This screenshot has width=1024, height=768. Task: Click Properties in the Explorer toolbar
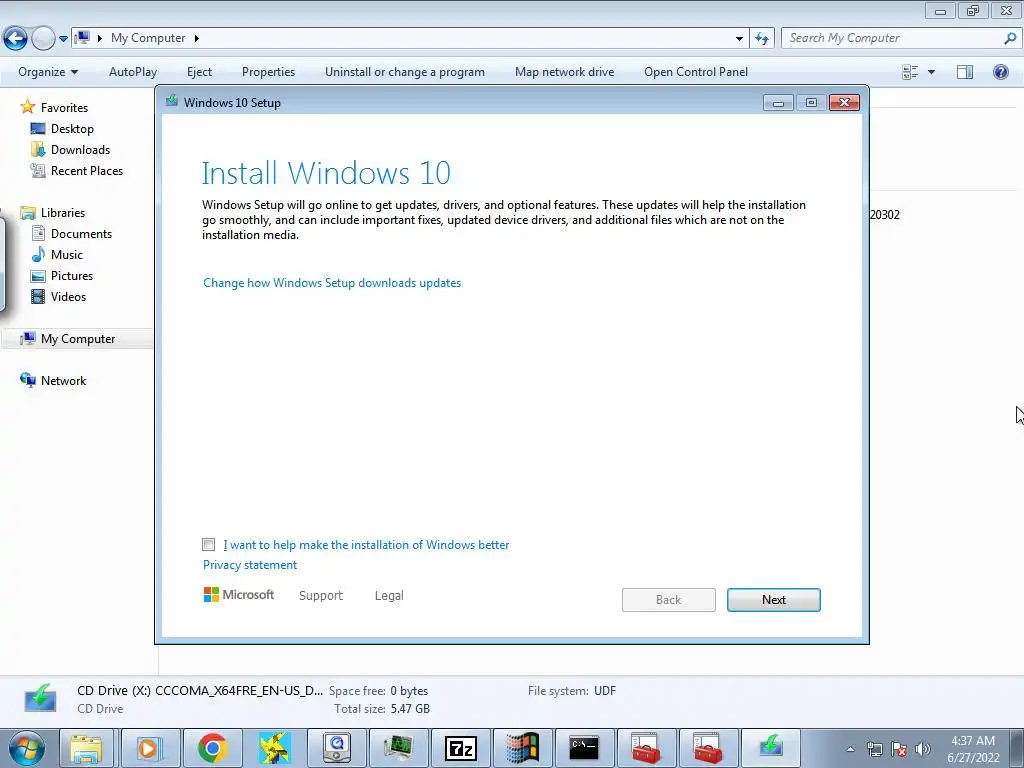tap(268, 72)
